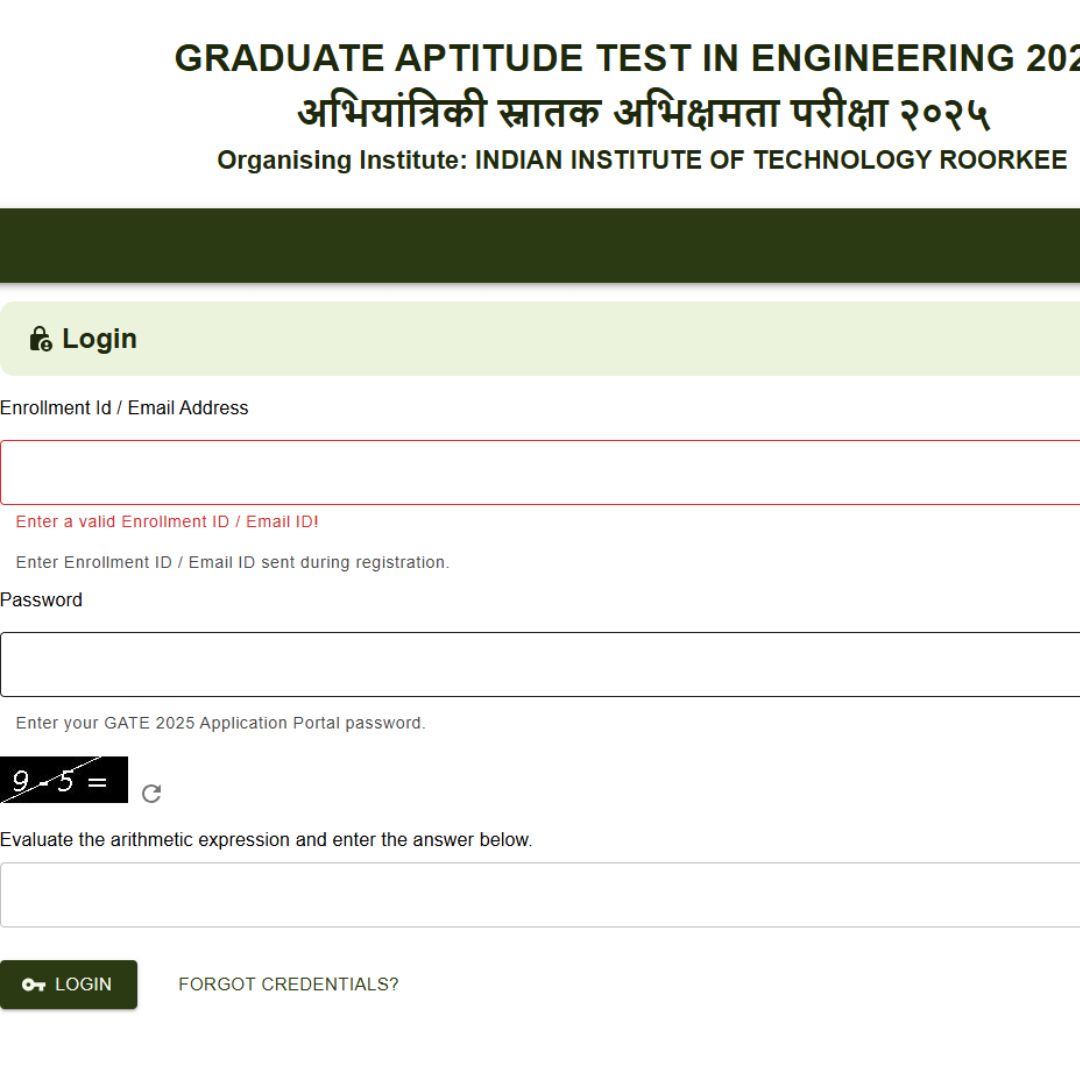1080x1080 pixels.
Task: Open the FORGOT CREDENTIALS? link
Action: (288, 984)
